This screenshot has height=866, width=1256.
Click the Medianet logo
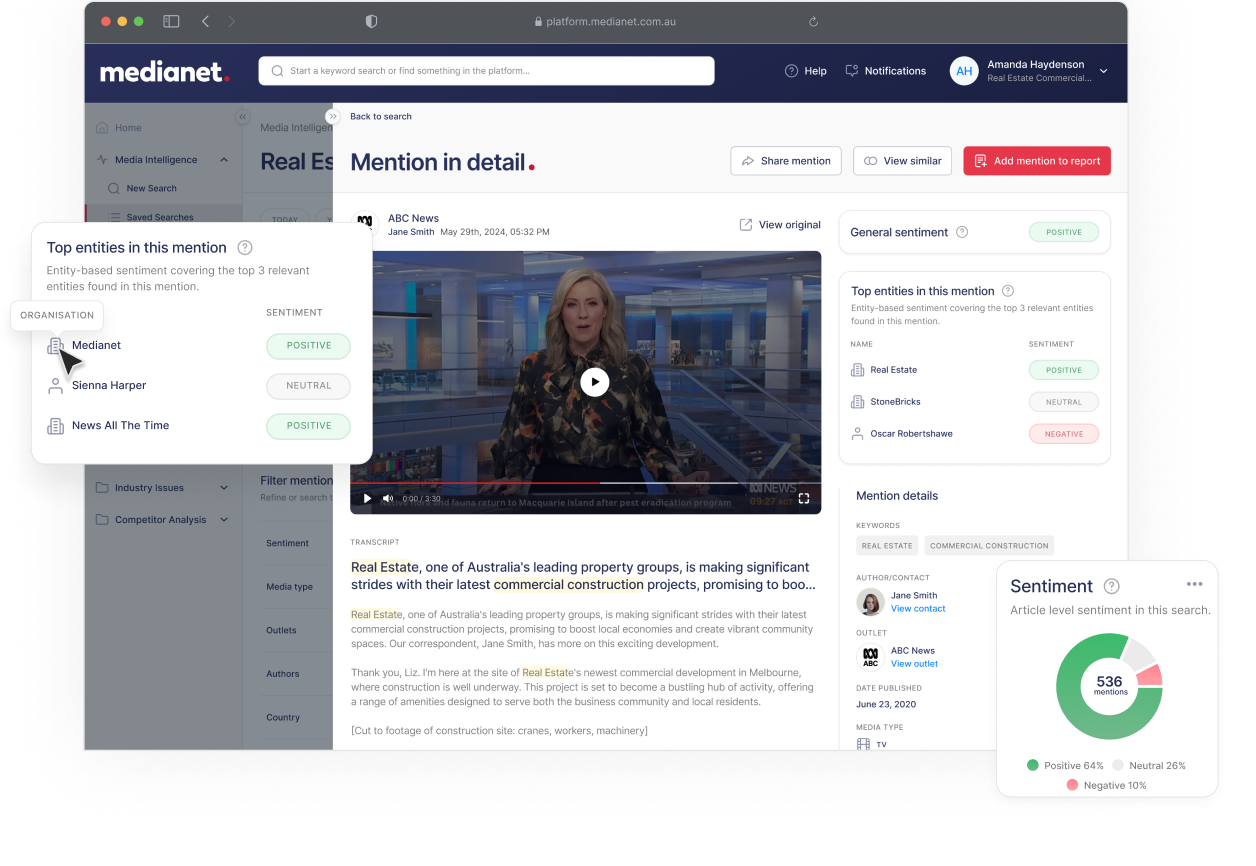click(x=163, y=70)
